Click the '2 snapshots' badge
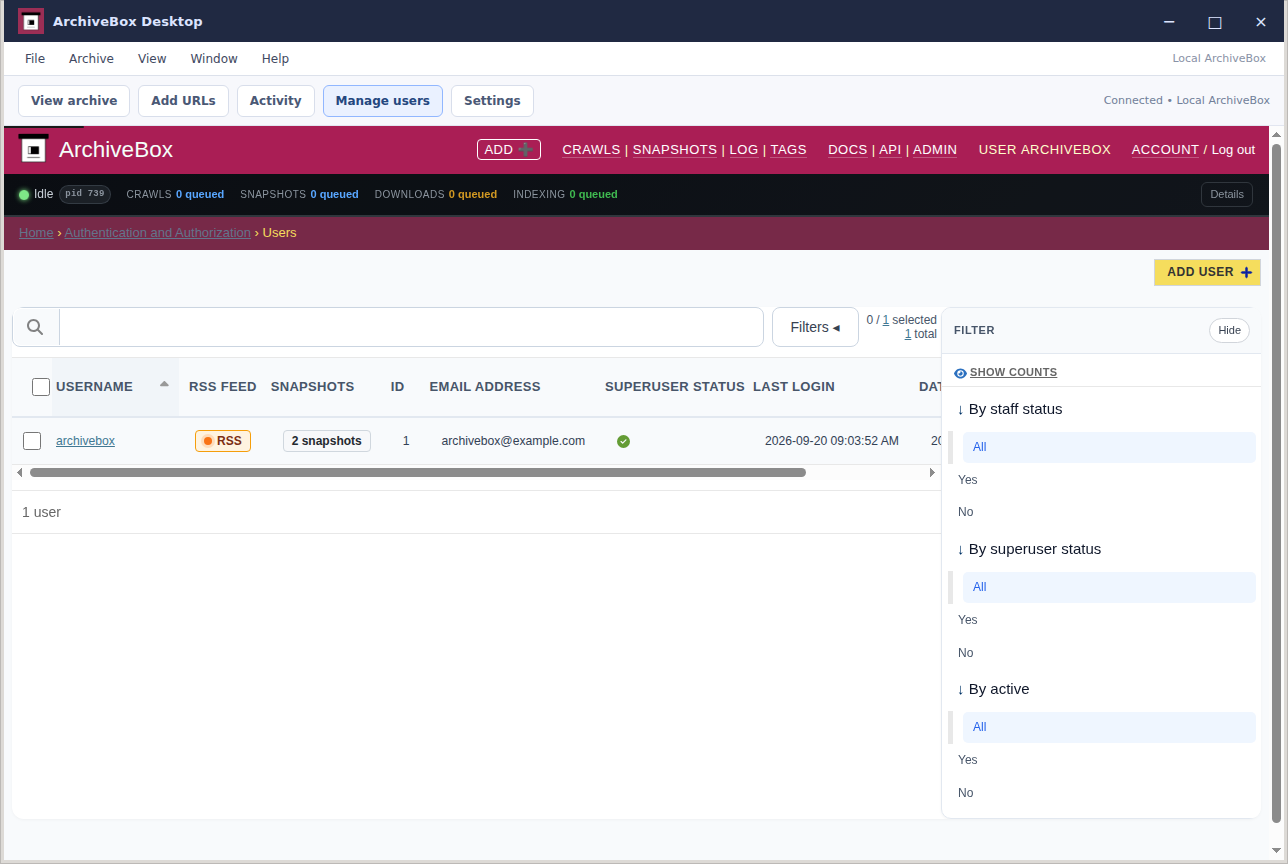This screenshot has width=1288, height=864. click(x=327, y=441)
